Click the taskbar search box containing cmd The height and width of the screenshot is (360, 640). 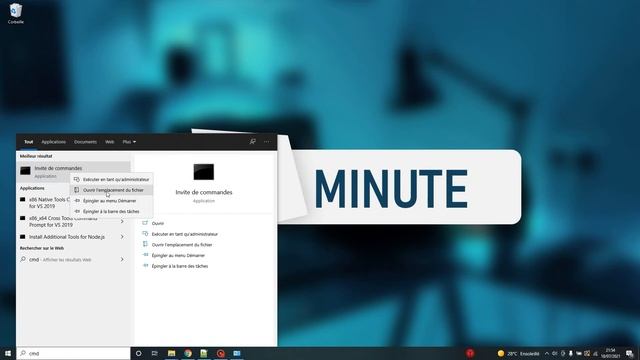pos(73,353)
